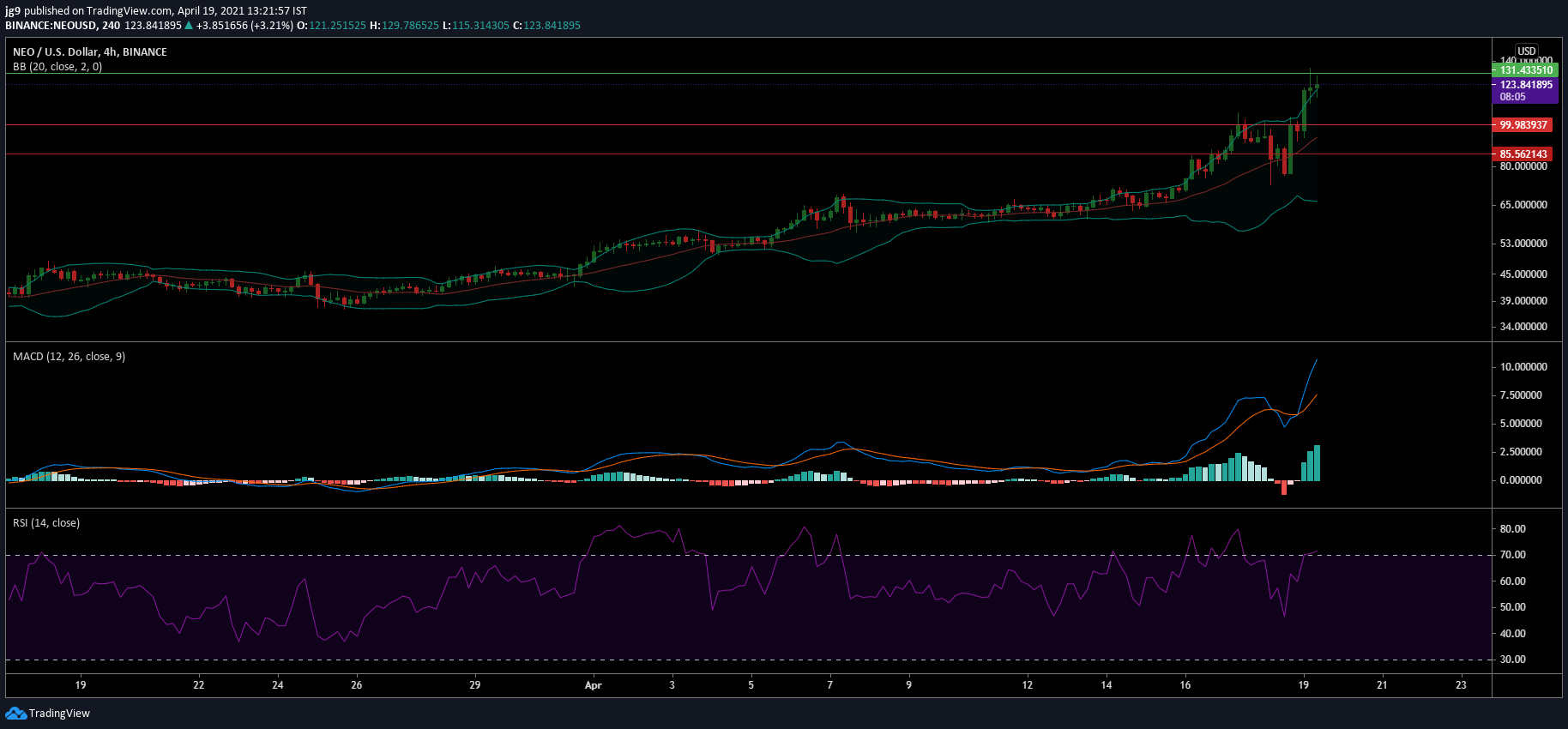The width and height of the screenshot is (1568, 729).
Task: Click the TradingView wordmark link
Action: 59,714
